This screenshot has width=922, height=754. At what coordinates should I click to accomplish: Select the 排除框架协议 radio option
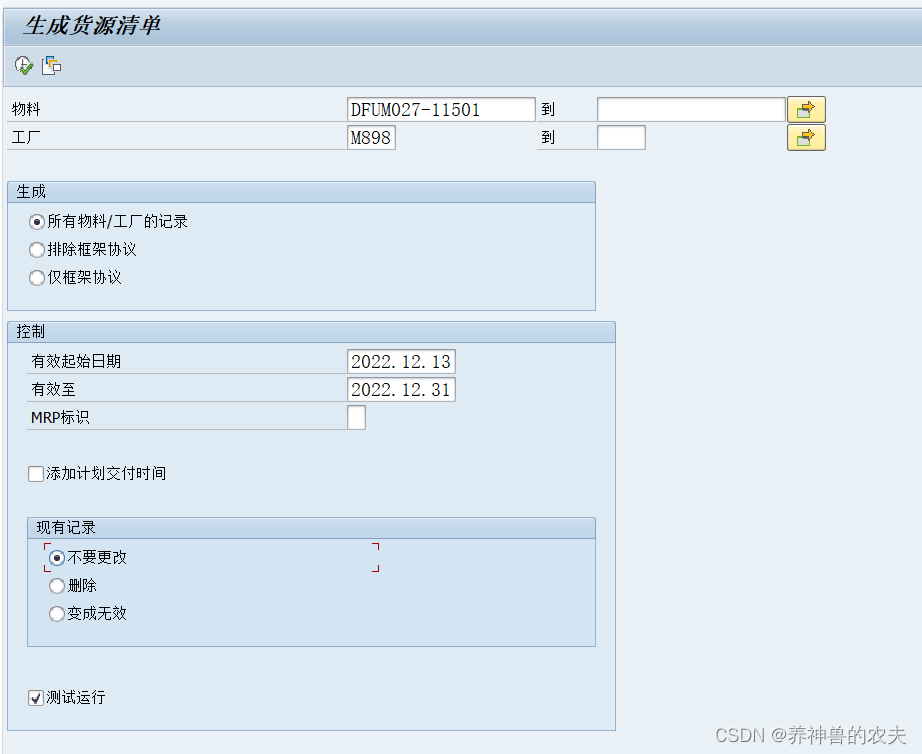37,249
